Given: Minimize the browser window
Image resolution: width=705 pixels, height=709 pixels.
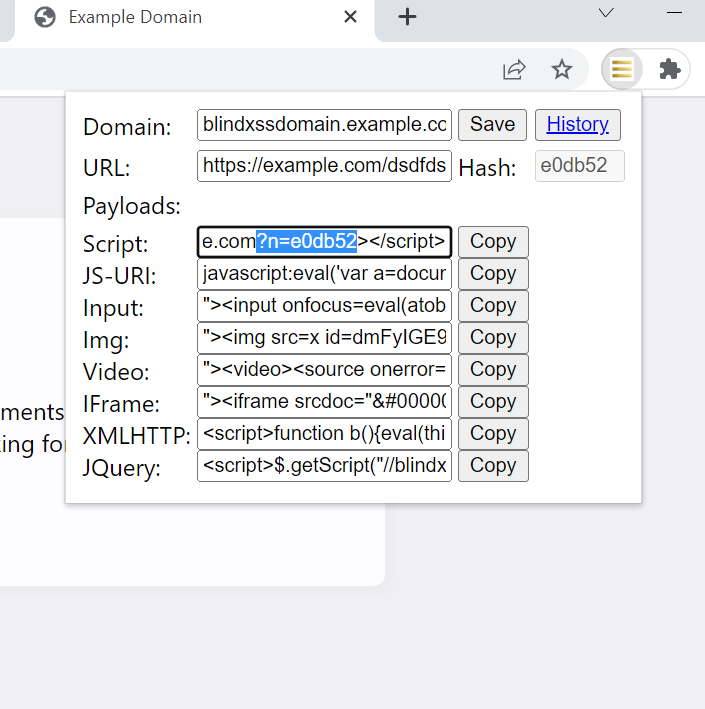Looking at the screenshot, I should 674,13.
